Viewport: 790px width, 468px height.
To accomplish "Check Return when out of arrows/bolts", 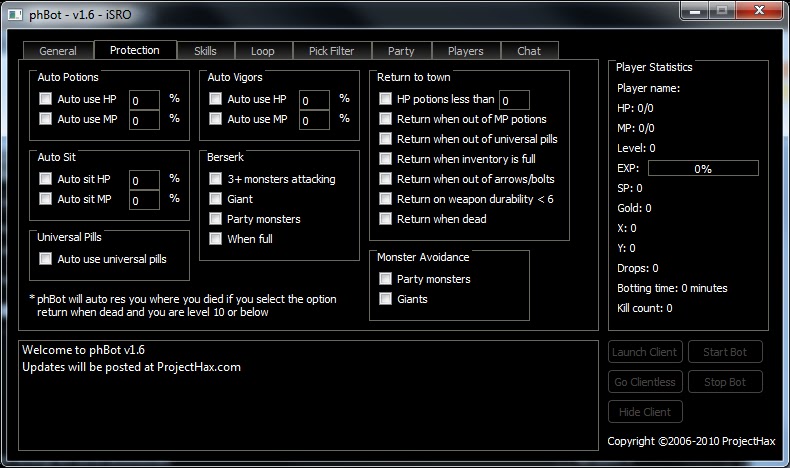I will click(385, 178).
